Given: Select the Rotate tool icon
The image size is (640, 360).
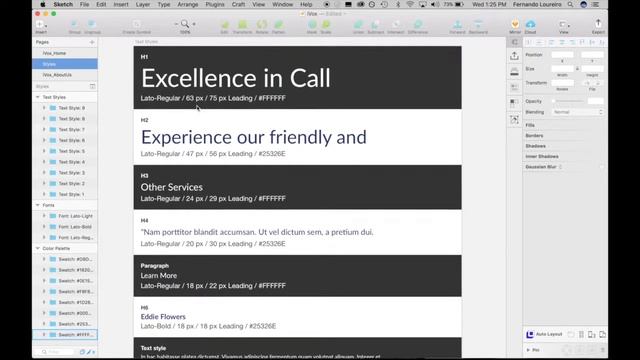Looking at the screenshot, I should [262, 25].
